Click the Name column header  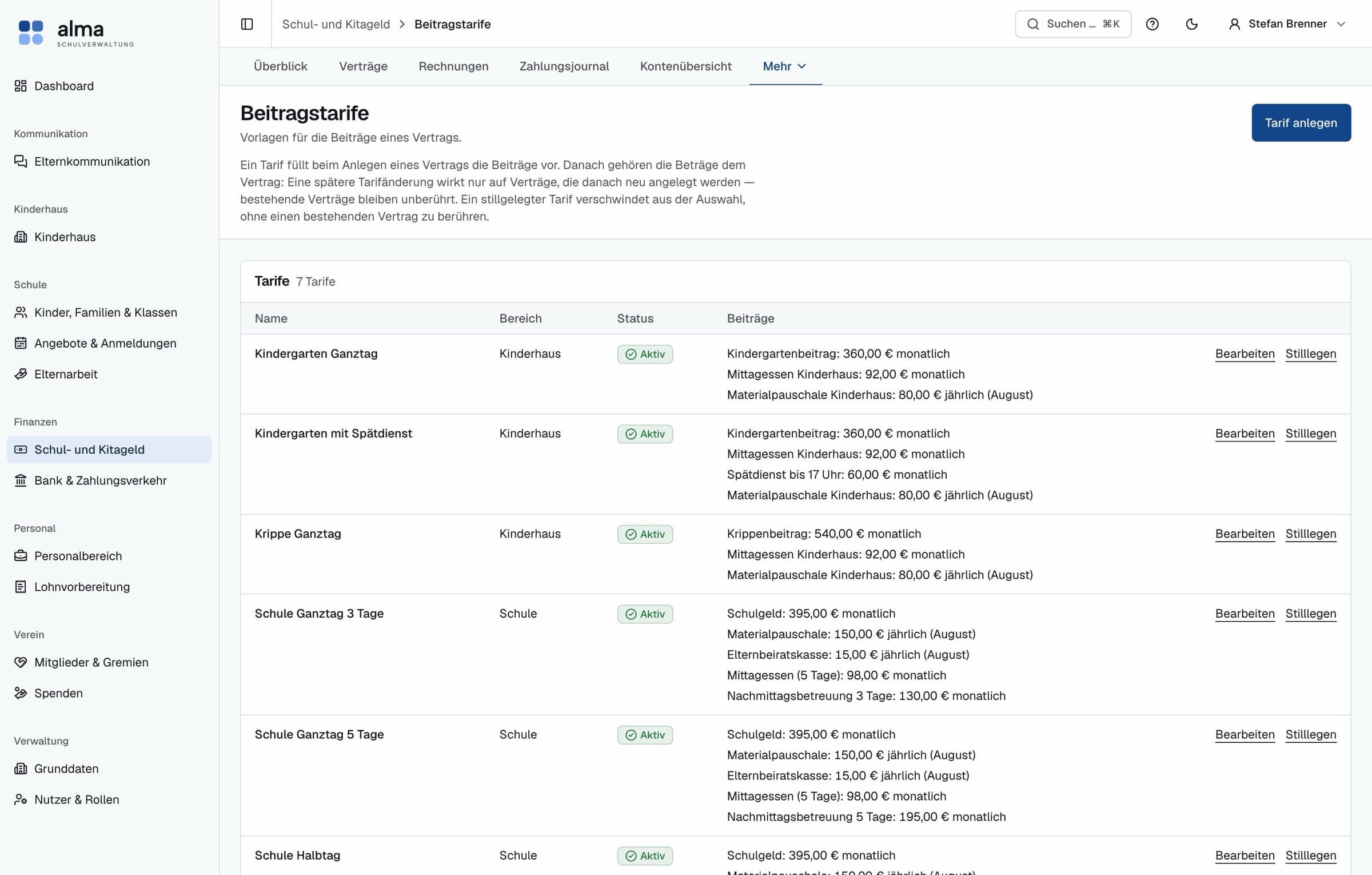271,319
